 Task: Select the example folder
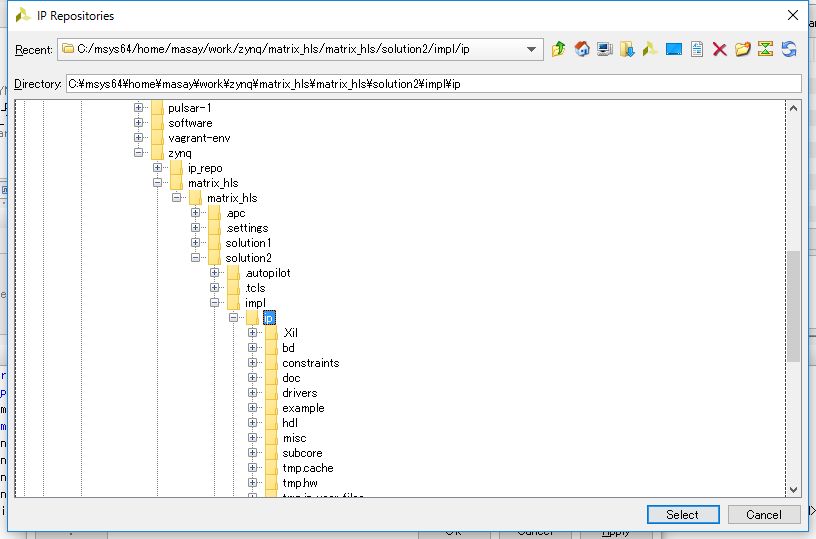click(303, 408)
